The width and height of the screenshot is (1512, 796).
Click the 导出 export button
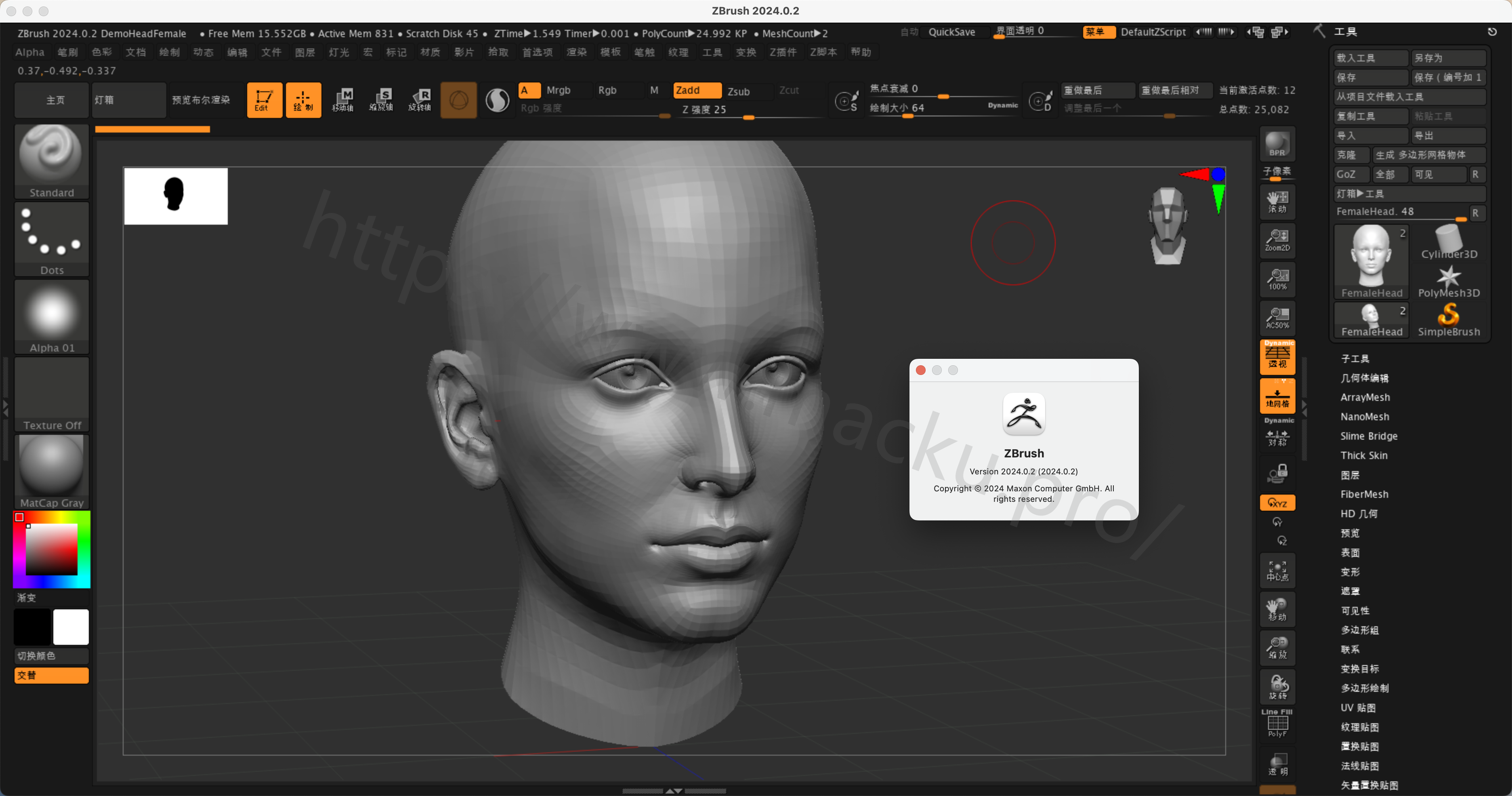coord(1448,136)
